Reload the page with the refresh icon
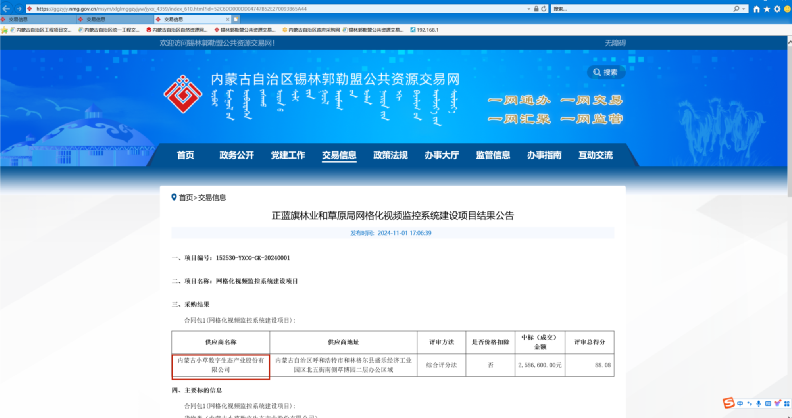This screenshot has height=418, width=792. [543, 9]
